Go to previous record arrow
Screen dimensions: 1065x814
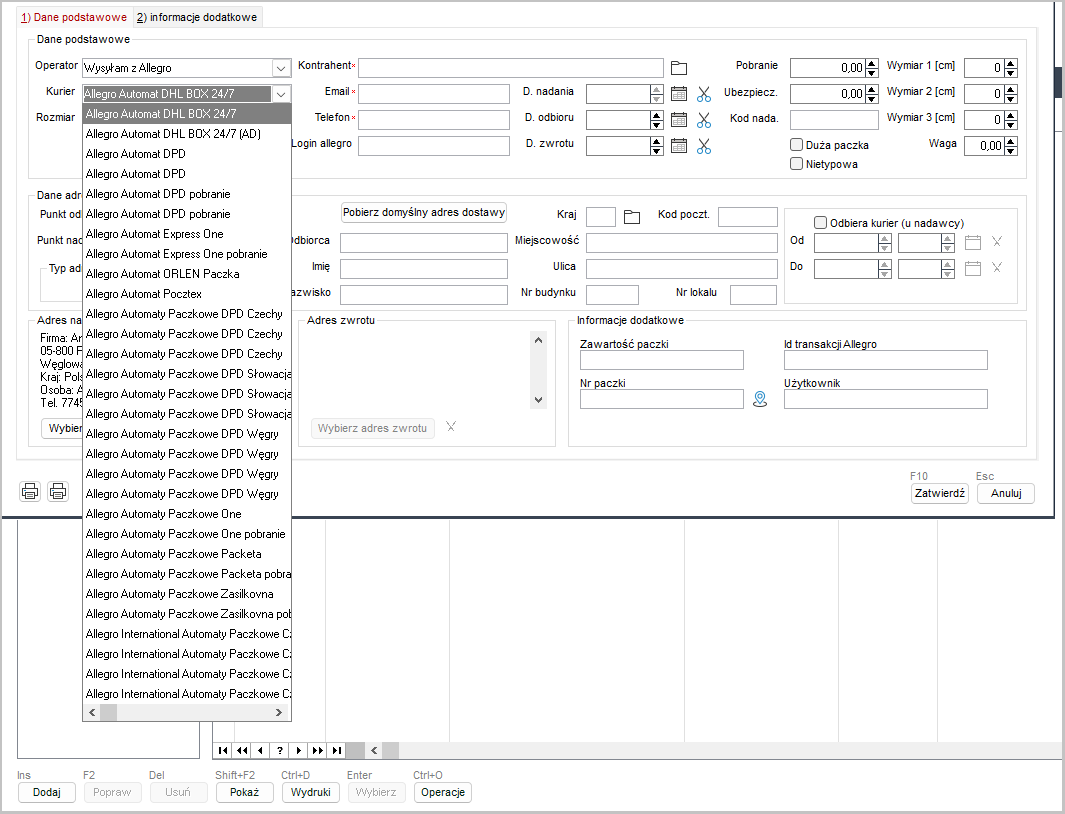coord(260,750)
